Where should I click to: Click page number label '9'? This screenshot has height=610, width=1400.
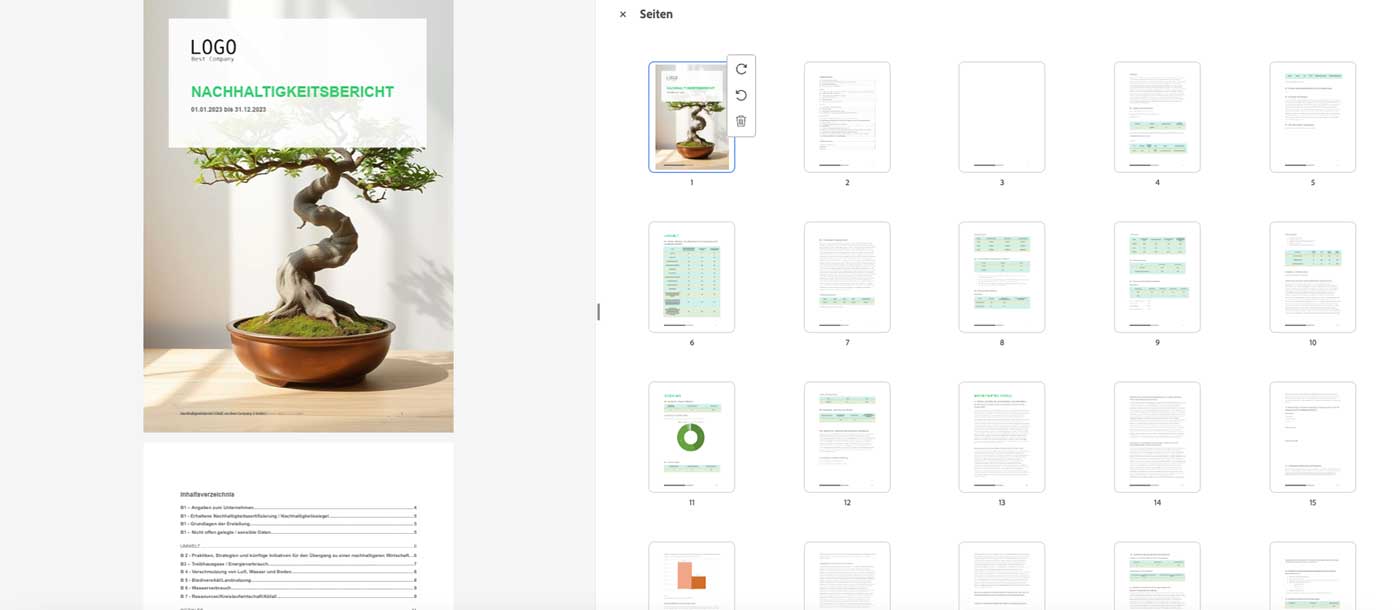pos(1157,343)
